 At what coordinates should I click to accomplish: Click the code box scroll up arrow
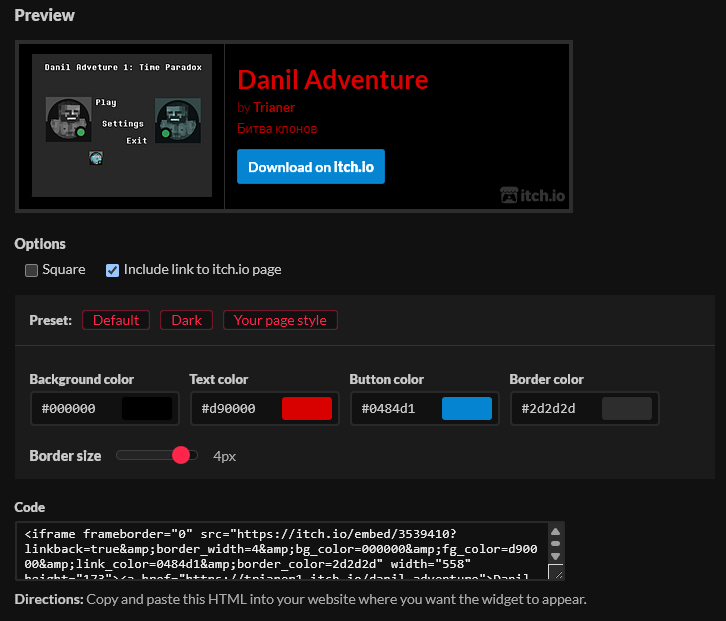556,532
